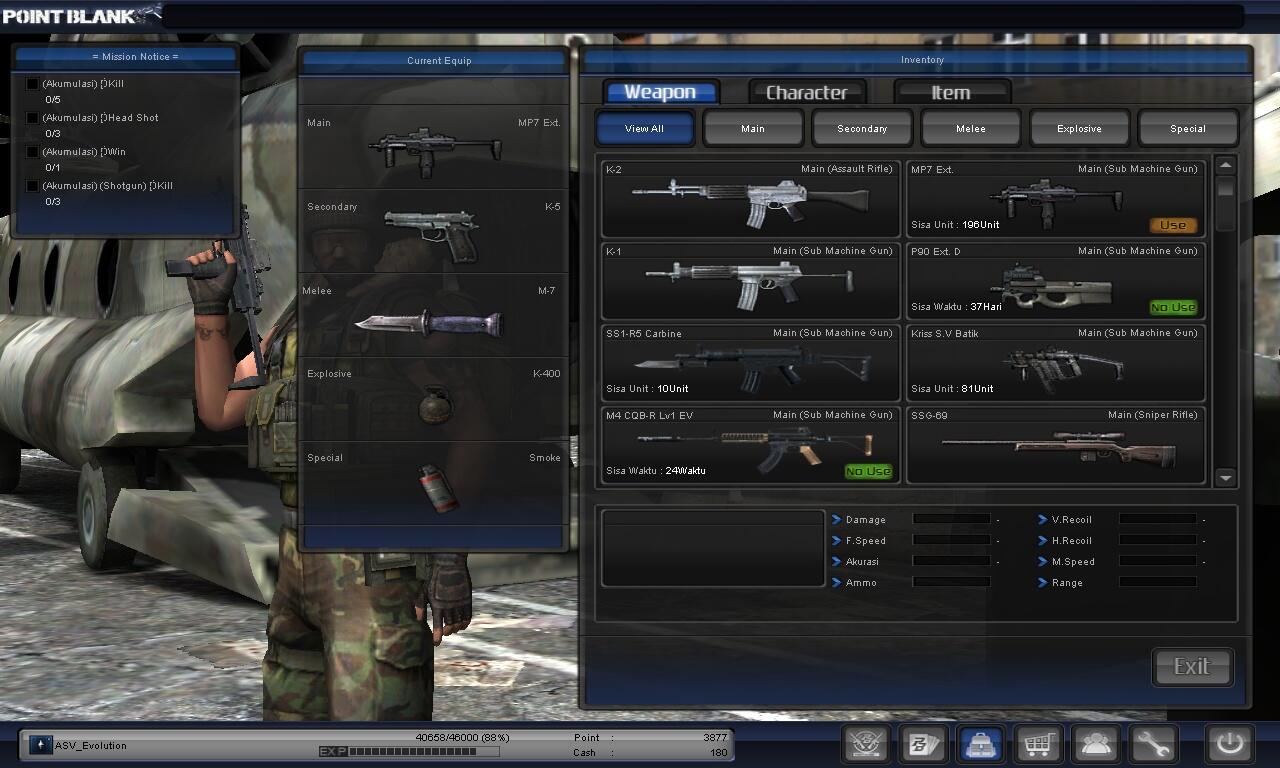Click No Use button on M4 CQB-R
Image resolution: width=1280 pixels, height=768 pixels.
pyautogui.click(x=868, y=471)
